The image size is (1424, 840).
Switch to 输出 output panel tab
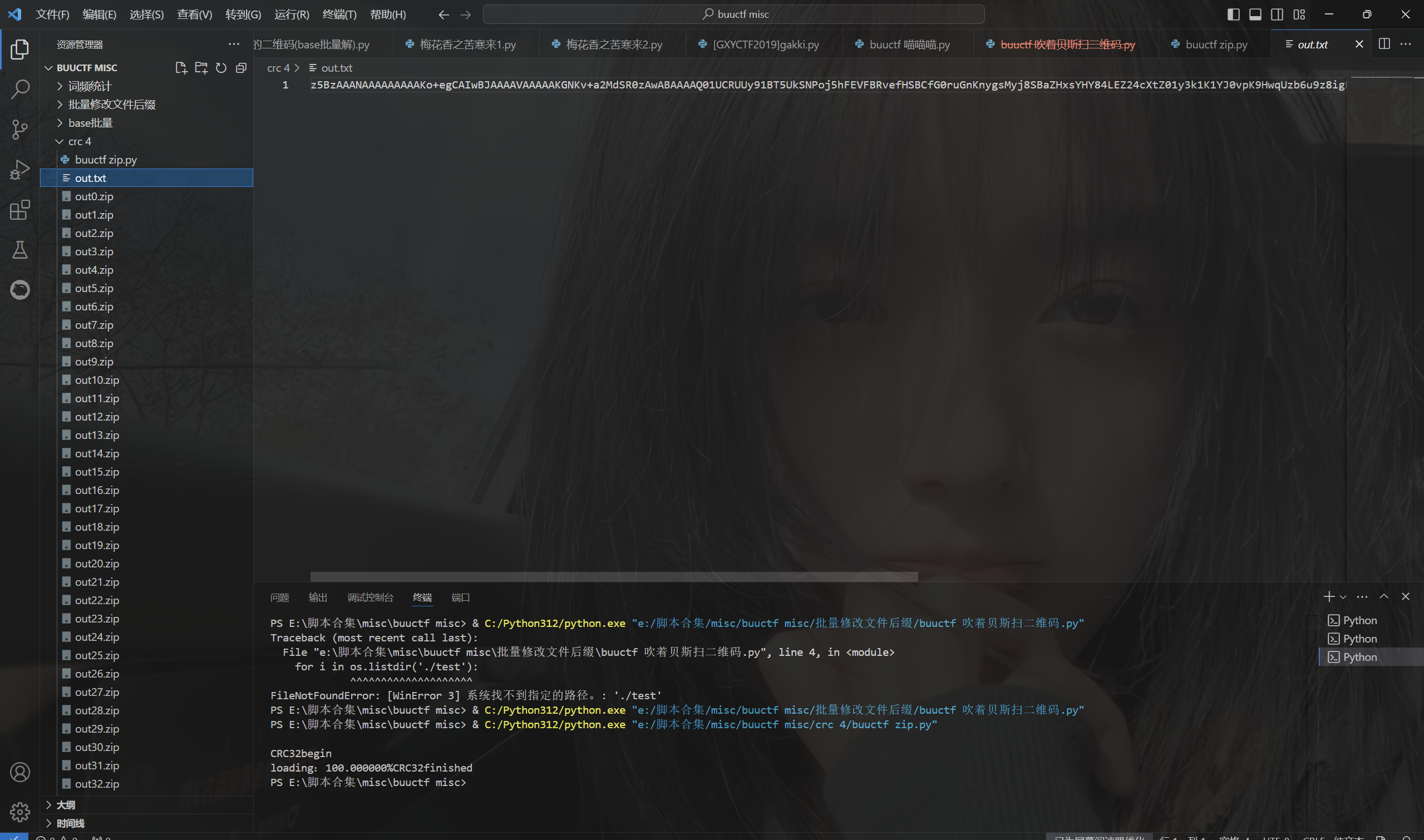click(318, 597)
